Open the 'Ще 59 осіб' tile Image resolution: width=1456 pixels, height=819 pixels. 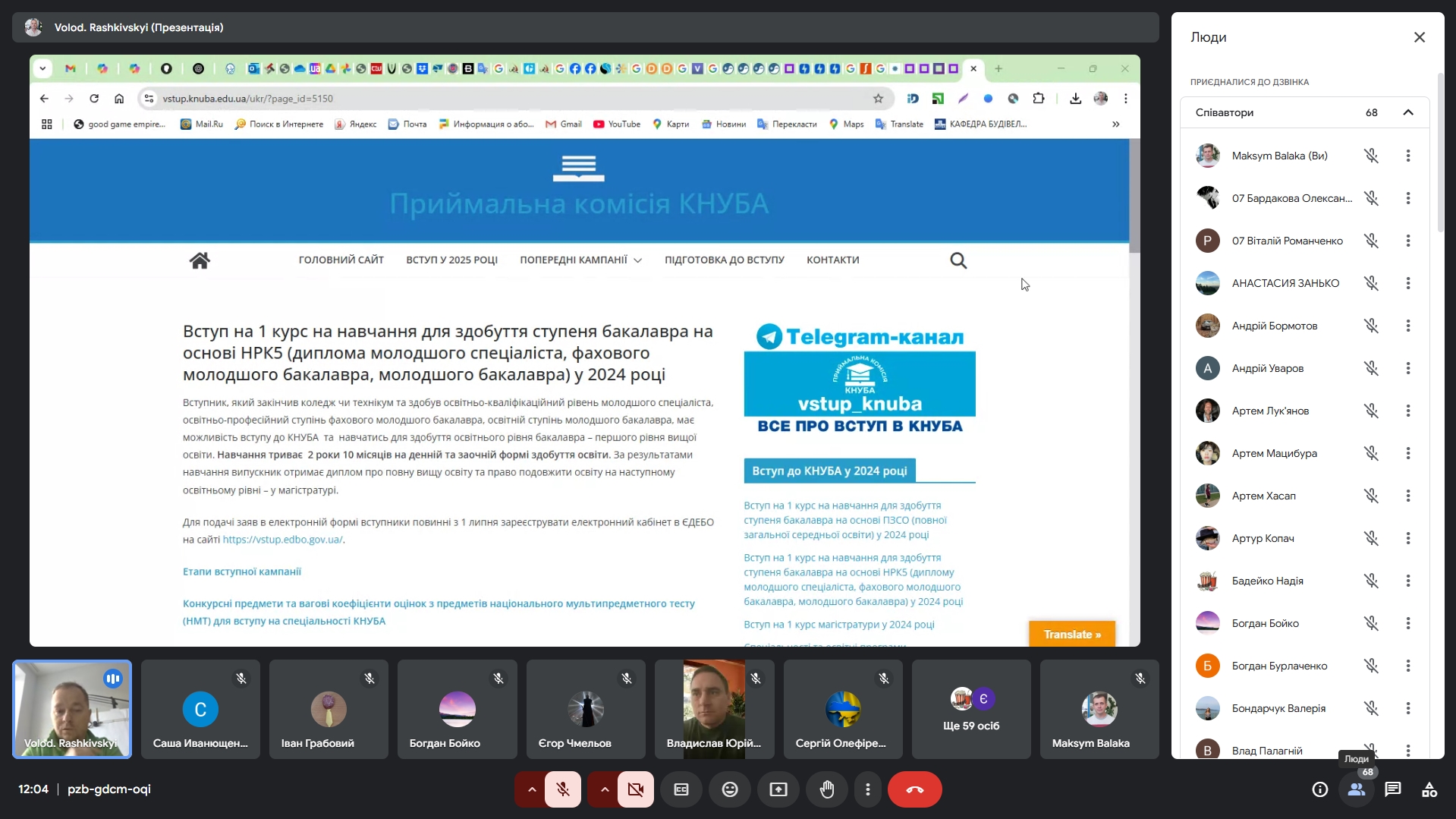tap(971, 709)
